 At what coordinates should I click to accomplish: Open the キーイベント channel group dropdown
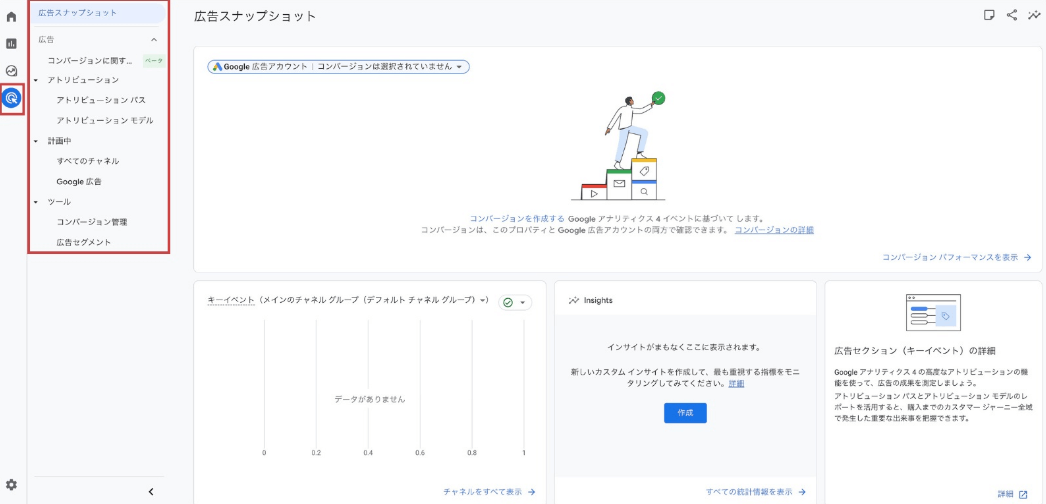click(x=347, y=300)
